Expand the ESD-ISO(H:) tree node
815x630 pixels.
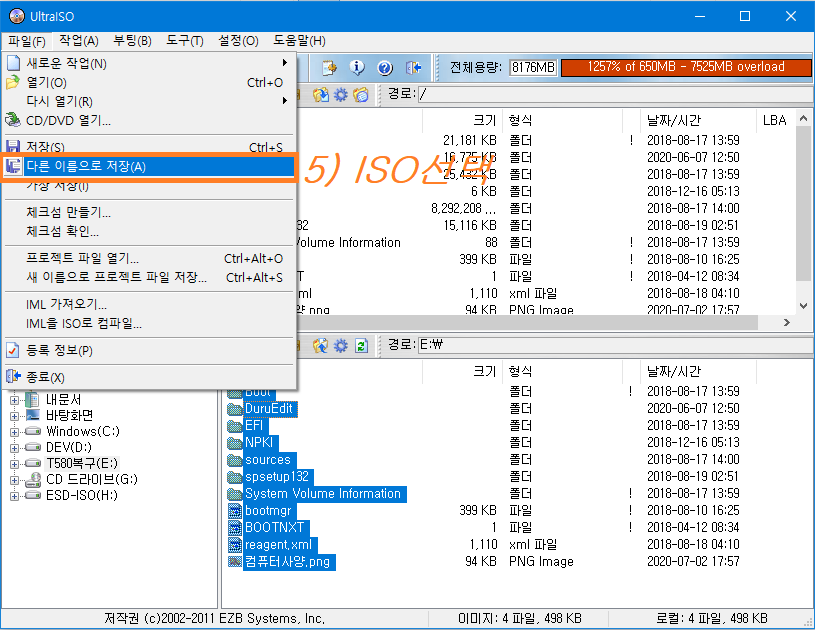coord(14,496)
